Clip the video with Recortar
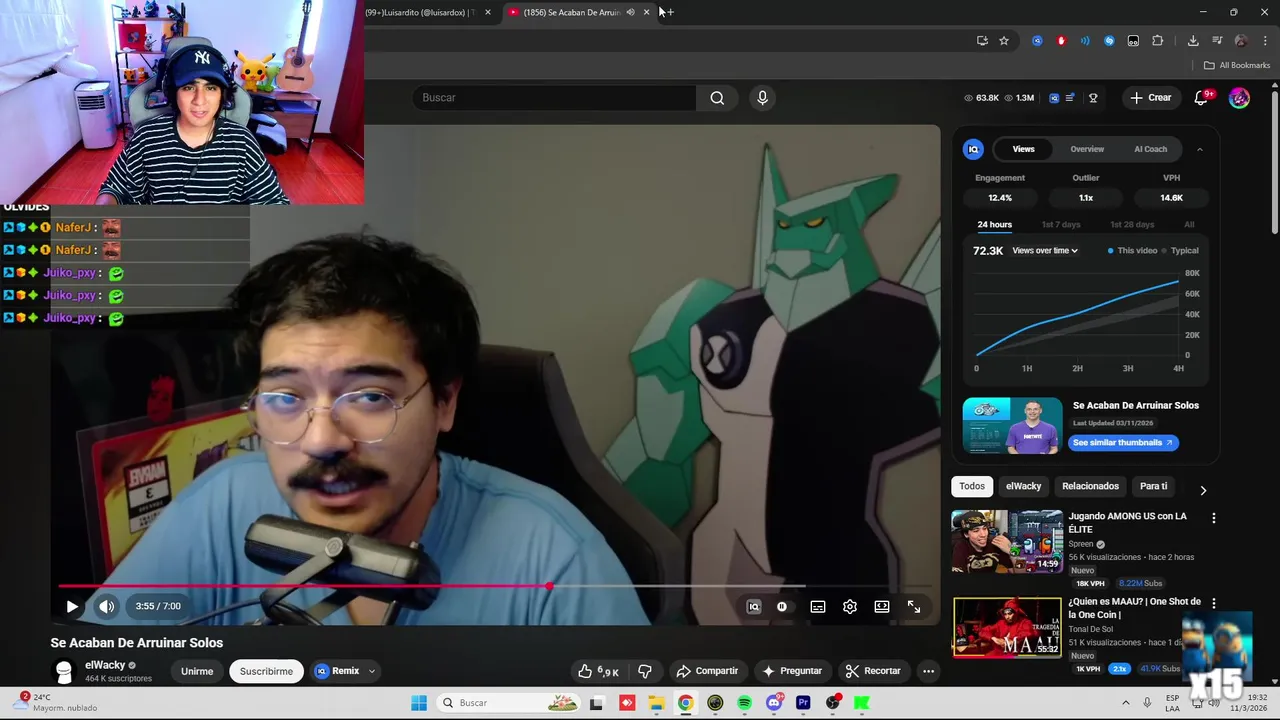1280x720 pixels. tap(873, 671)
